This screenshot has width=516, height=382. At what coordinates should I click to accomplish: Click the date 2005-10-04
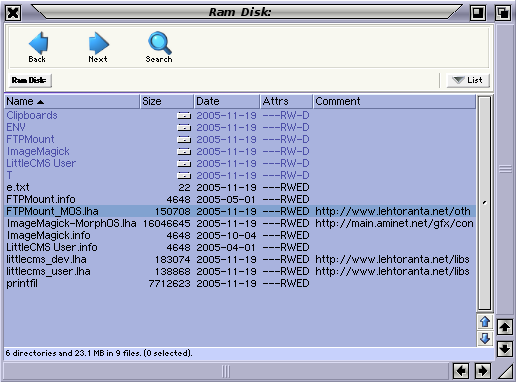pyautogui.click(x=226, y=235)
